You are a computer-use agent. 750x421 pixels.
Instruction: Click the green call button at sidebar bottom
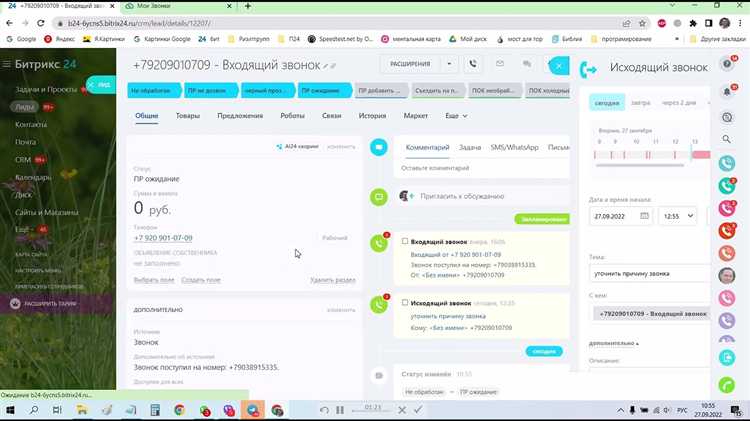point(727,385)
